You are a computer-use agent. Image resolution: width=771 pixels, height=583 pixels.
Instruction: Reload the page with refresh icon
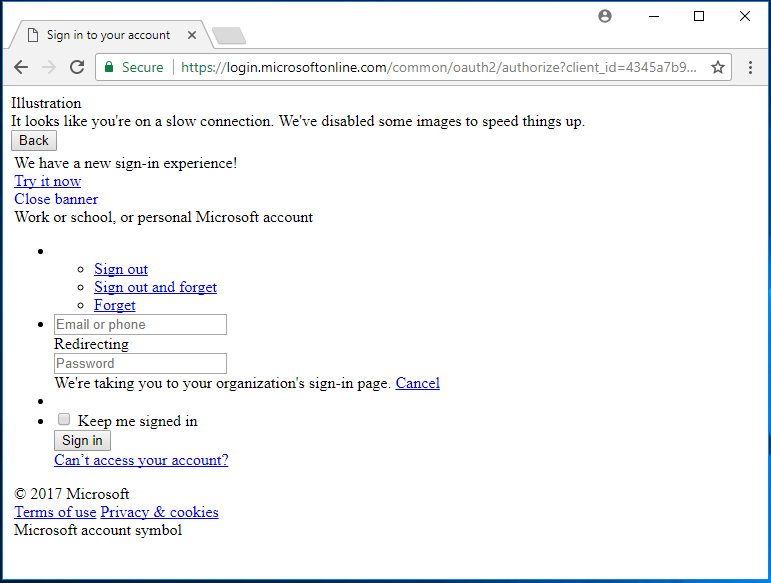(77, 67)
